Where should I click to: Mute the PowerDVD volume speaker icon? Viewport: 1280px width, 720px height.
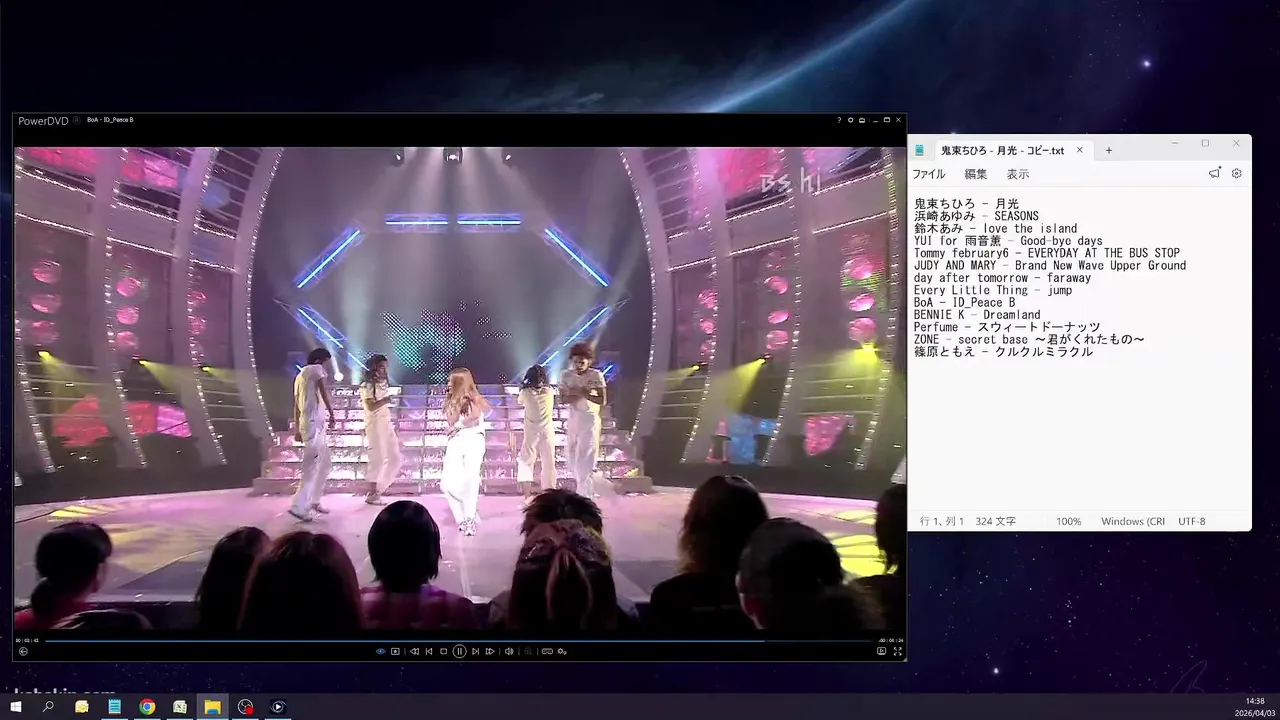click(509, 651)
